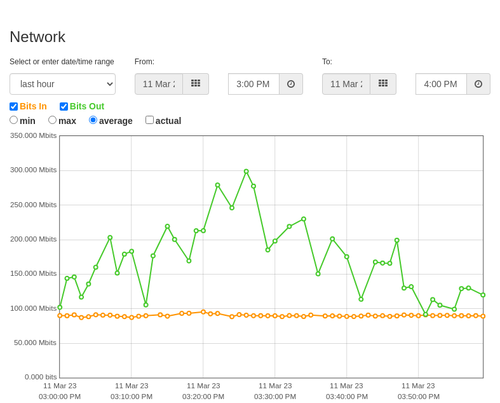This screenshot has height=403, width=500.
Task: Click the 03:50:00 PM axis label
Action: (x=418, y=397)
